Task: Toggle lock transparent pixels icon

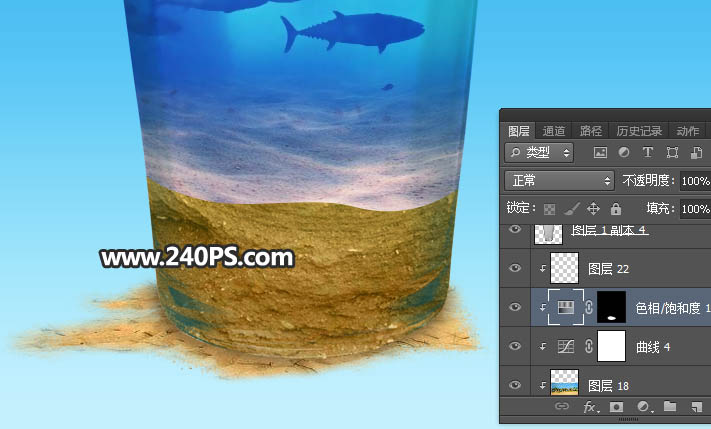Action: coord(549,209)
